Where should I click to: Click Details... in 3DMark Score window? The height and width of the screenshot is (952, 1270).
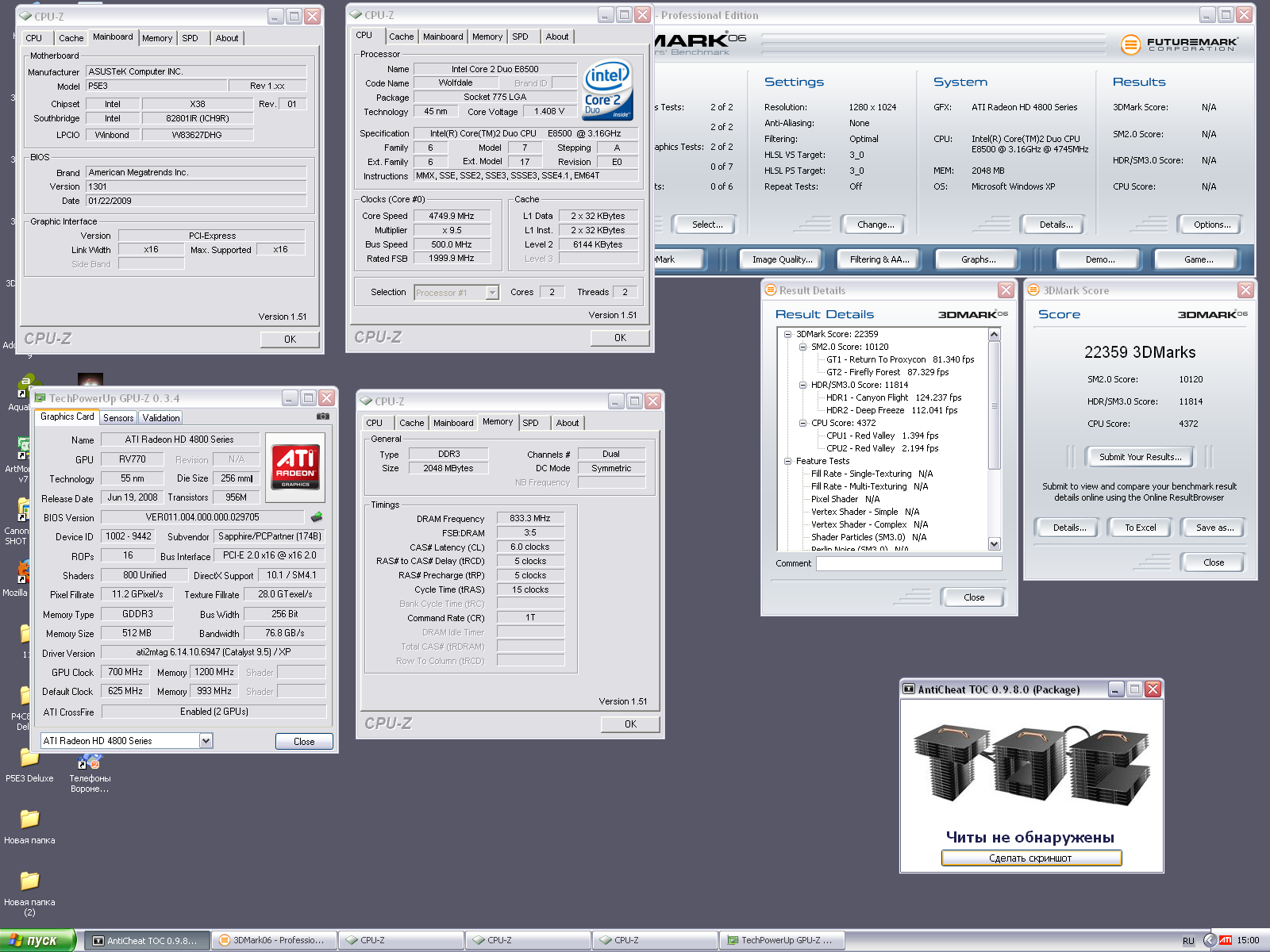click(1069, 528)
